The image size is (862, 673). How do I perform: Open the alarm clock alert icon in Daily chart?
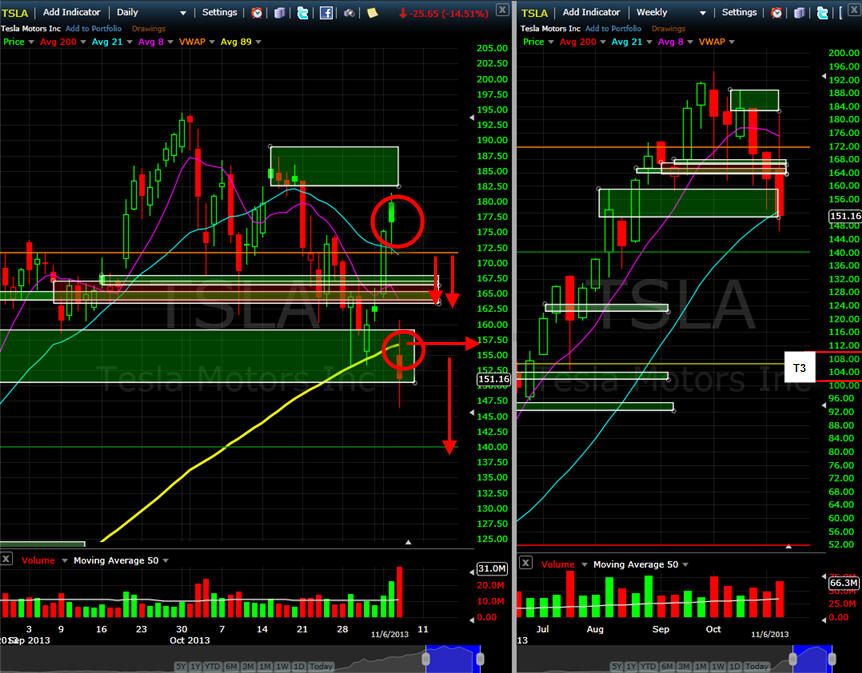pos(257,12)
